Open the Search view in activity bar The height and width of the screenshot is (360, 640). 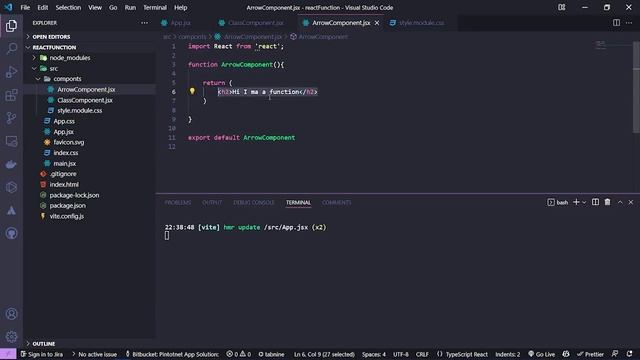11,49
